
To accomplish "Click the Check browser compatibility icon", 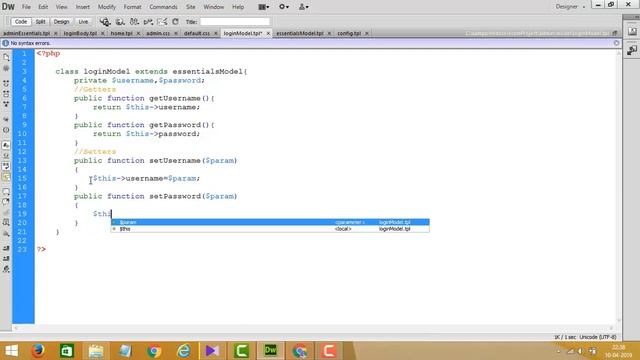I will 162,22.
